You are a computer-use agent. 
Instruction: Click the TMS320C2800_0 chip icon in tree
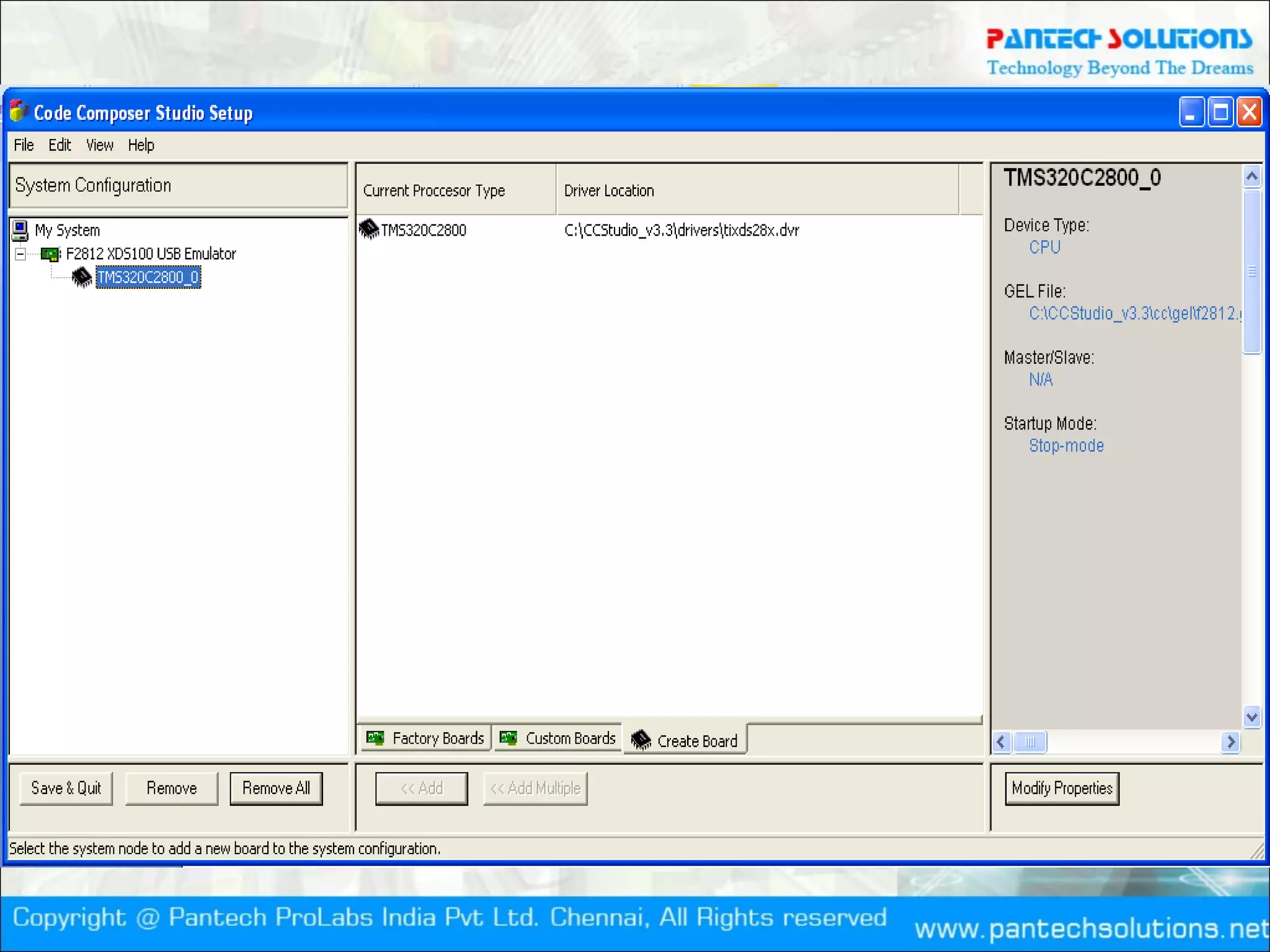81,277
